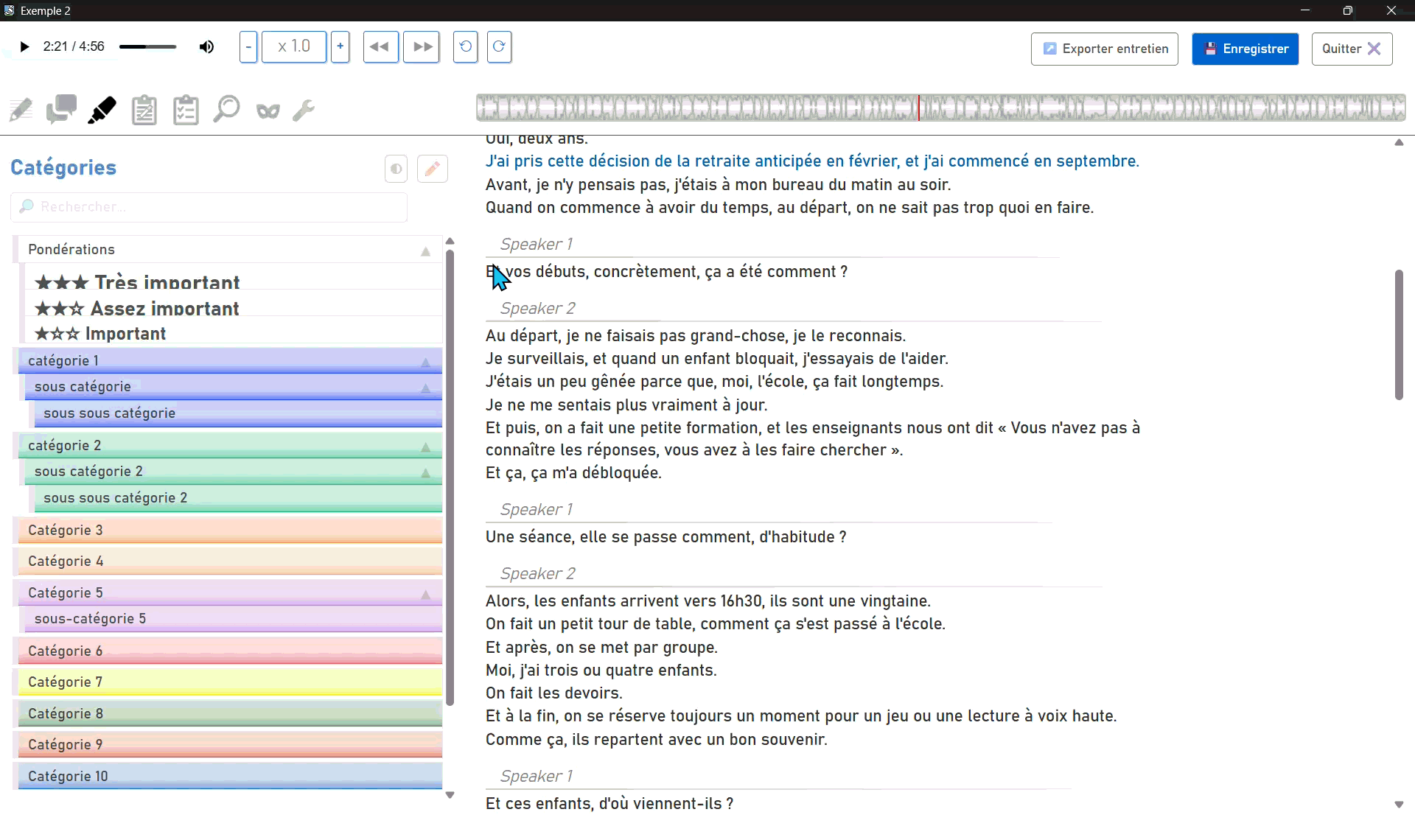Click the audio progress slider
The height and width of the screenshot is (840, 1415).
pos(147,47)
